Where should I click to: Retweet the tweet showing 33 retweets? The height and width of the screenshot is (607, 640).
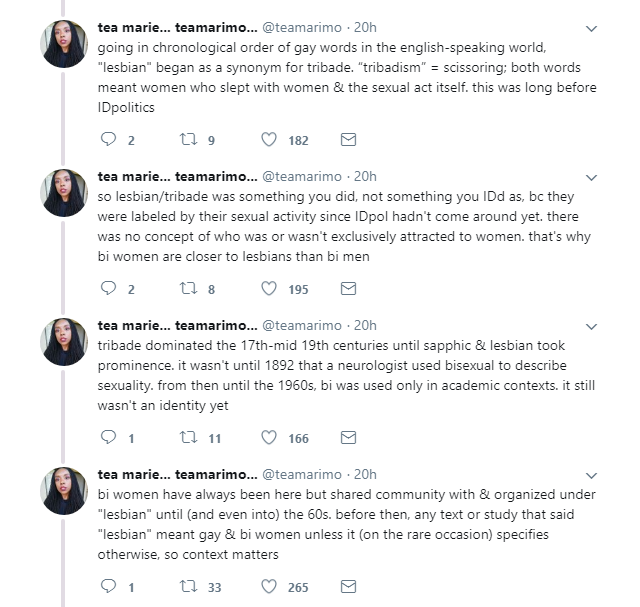click(188, 586)
